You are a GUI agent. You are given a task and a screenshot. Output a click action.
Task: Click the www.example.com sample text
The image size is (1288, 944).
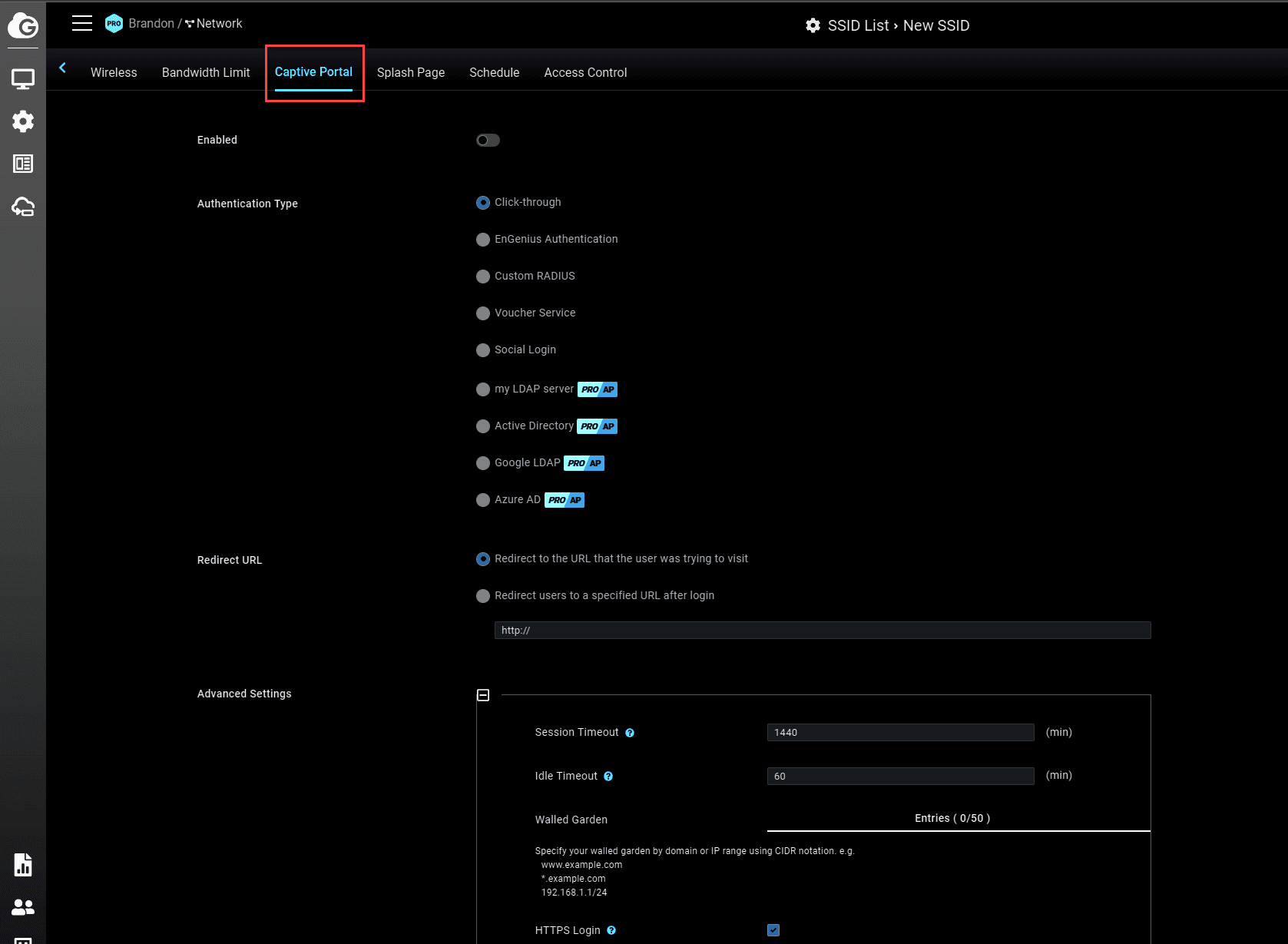581,865
